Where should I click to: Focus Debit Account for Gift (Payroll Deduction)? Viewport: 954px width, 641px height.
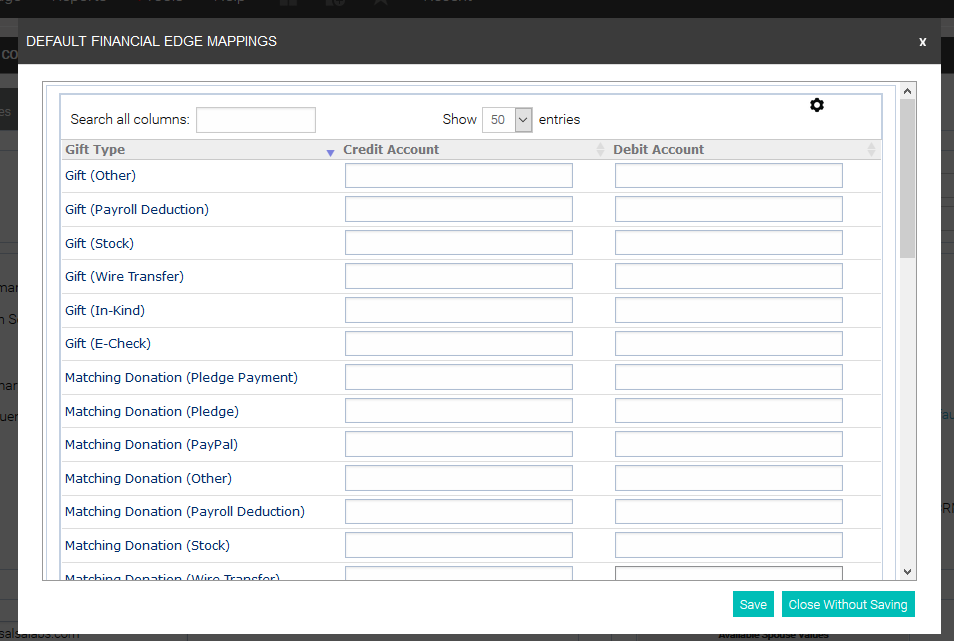[729, 209]
